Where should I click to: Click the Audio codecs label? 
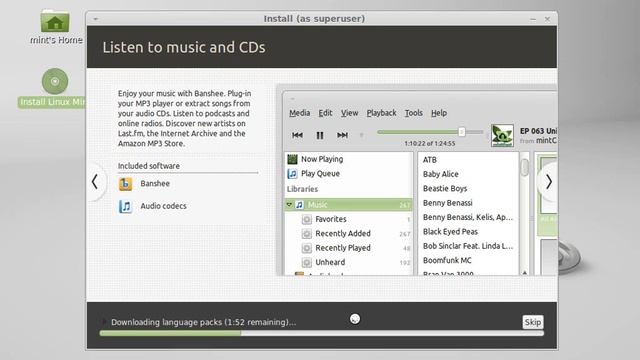pyautogui.click(x=163, y=206)
